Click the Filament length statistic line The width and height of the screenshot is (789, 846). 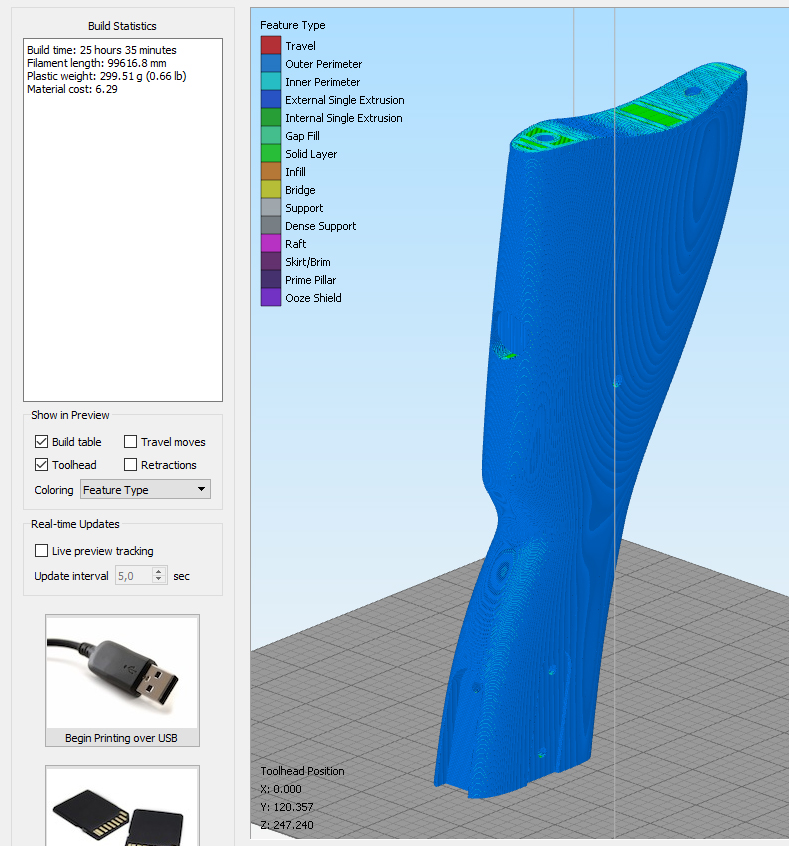(97, 63)
